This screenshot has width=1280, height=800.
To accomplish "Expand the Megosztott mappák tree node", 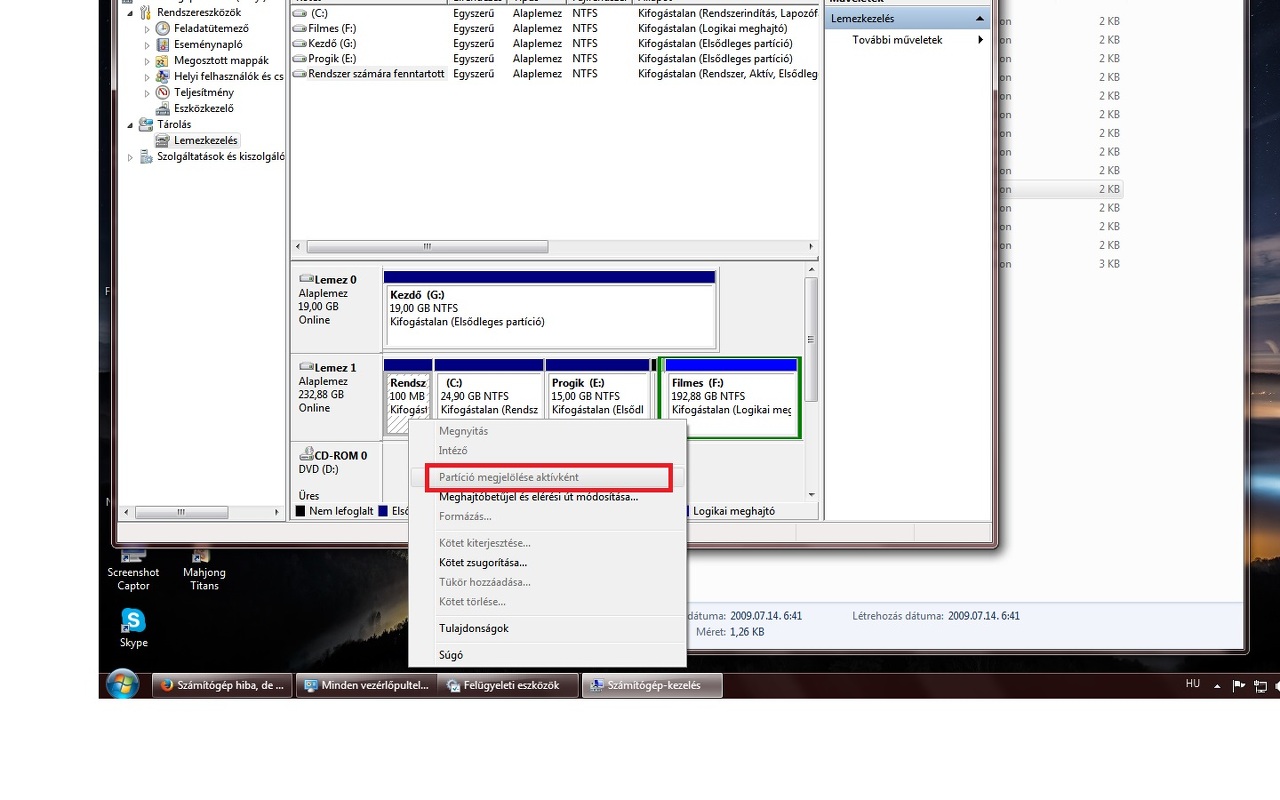I will pyautogui.click(x=147, y=61).
